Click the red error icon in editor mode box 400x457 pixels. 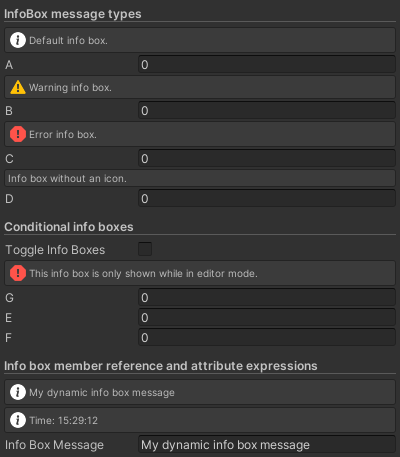pos(18,273)
